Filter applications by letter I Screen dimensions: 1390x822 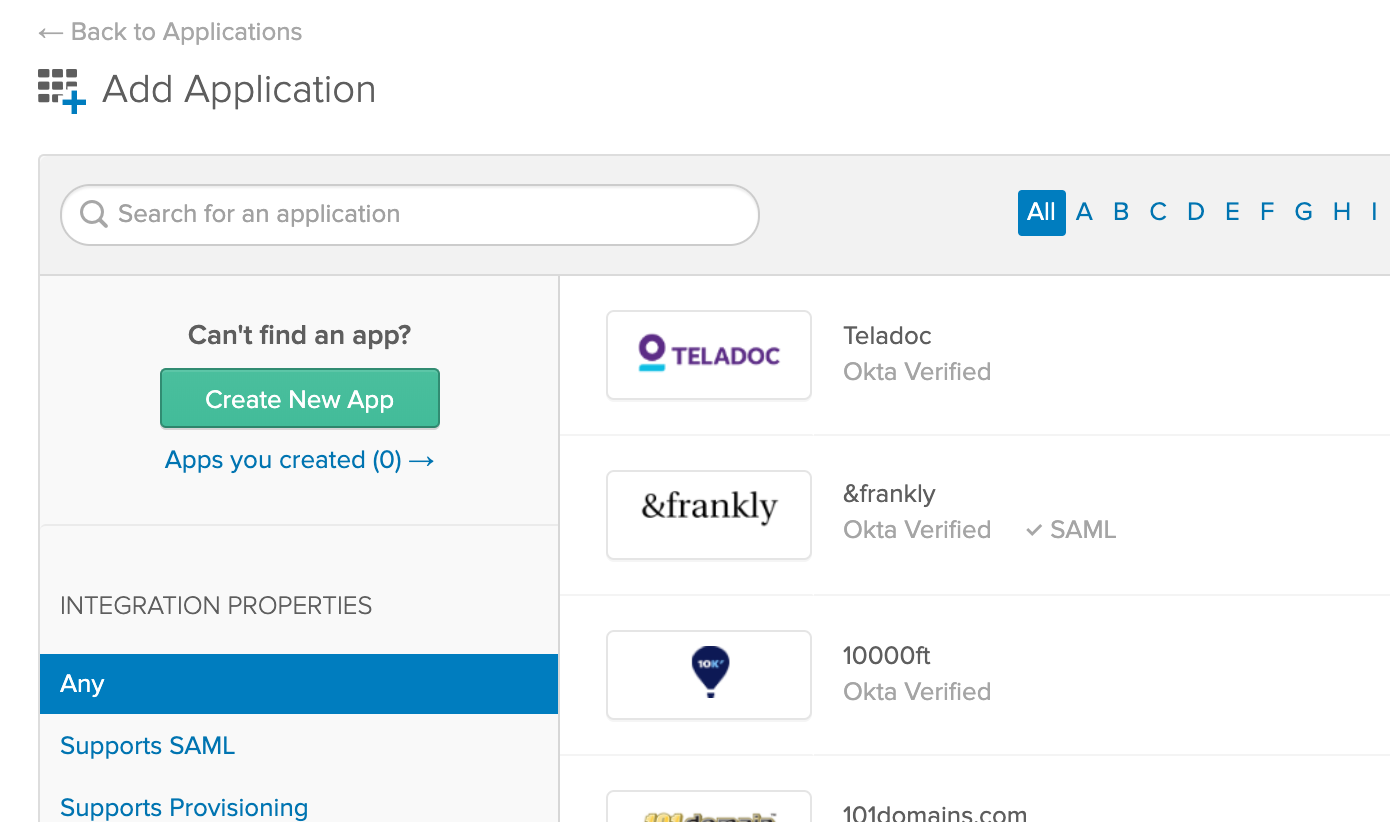[1375, 212]
